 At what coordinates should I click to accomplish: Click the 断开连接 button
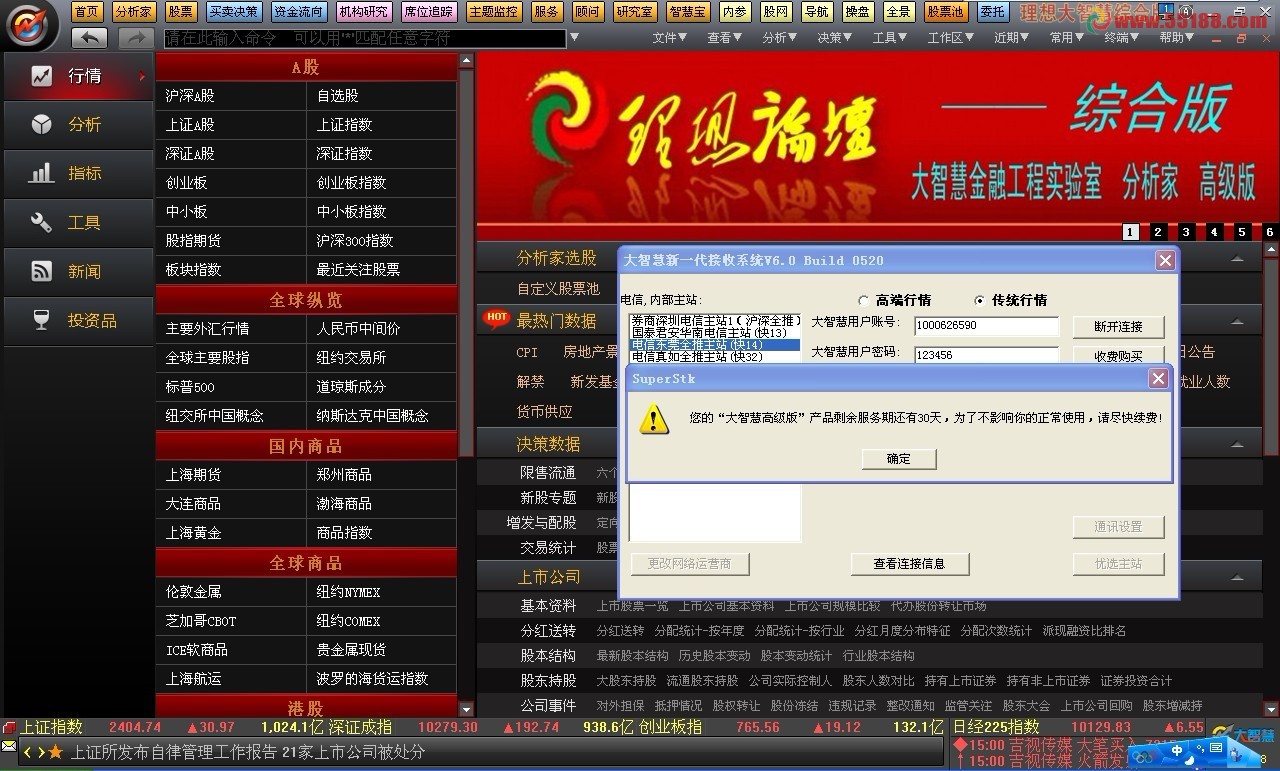pyautogui.click(x=1118, y=327)
